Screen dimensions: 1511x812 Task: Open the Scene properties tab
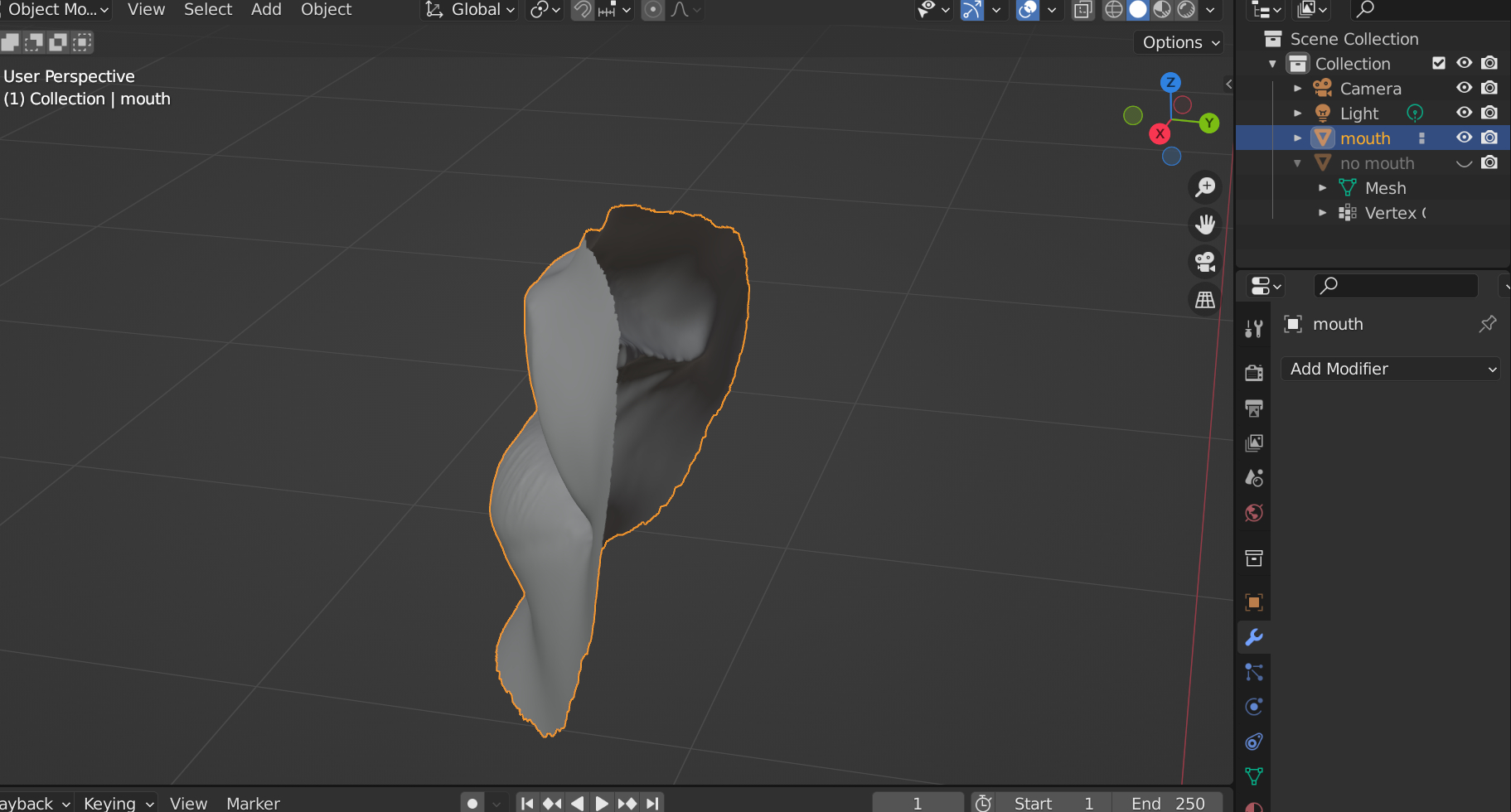click(1254, 477)
